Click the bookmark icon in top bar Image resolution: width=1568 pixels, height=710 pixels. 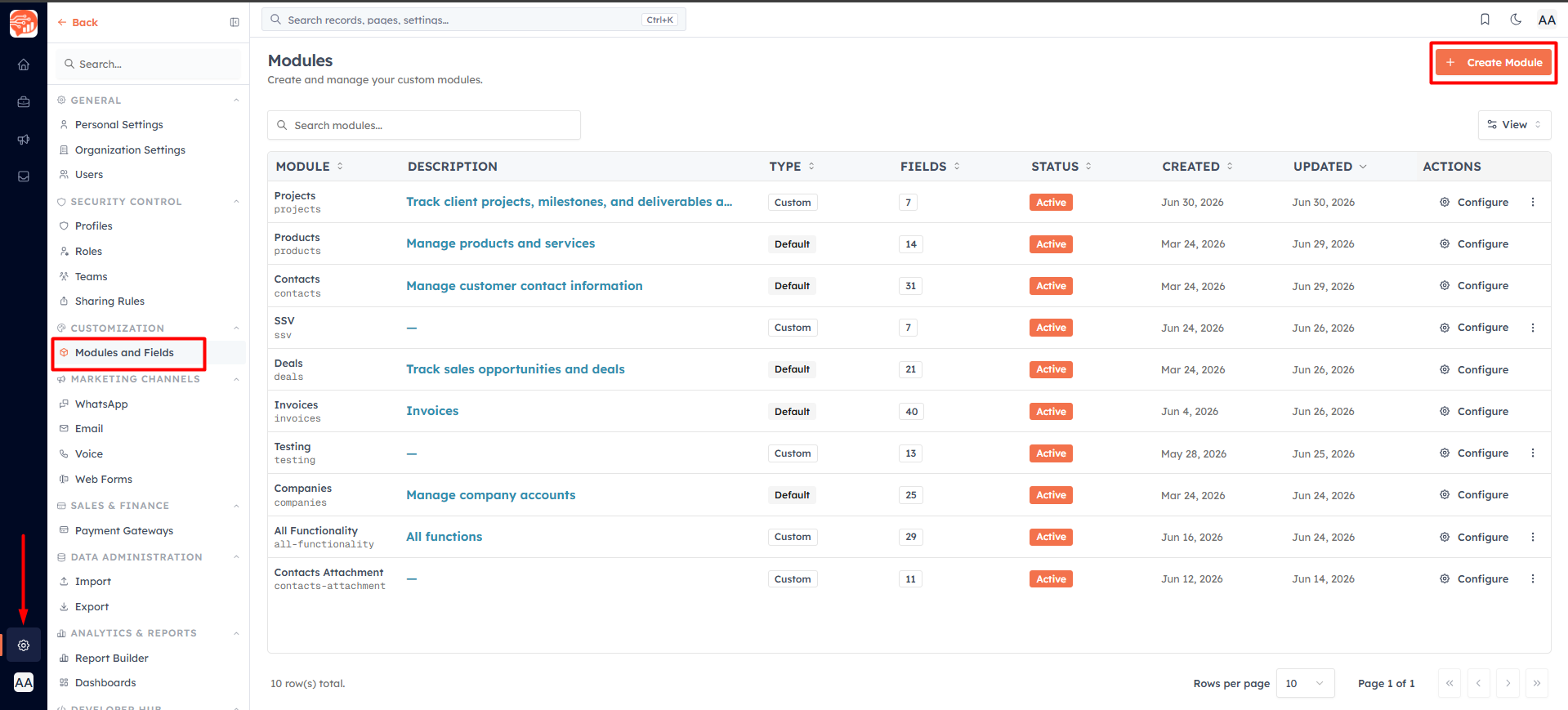click(x=1485, y=20)
